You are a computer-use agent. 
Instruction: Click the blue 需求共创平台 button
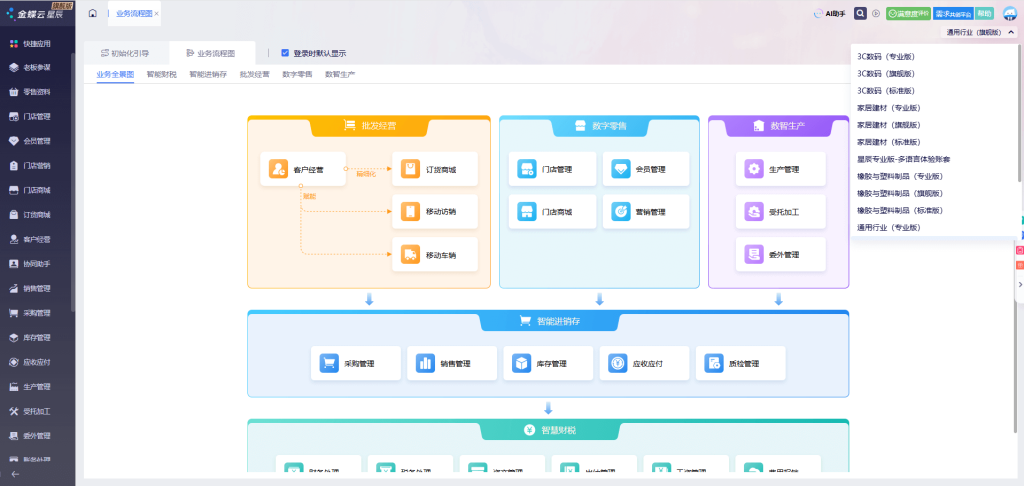coord(953,13)
